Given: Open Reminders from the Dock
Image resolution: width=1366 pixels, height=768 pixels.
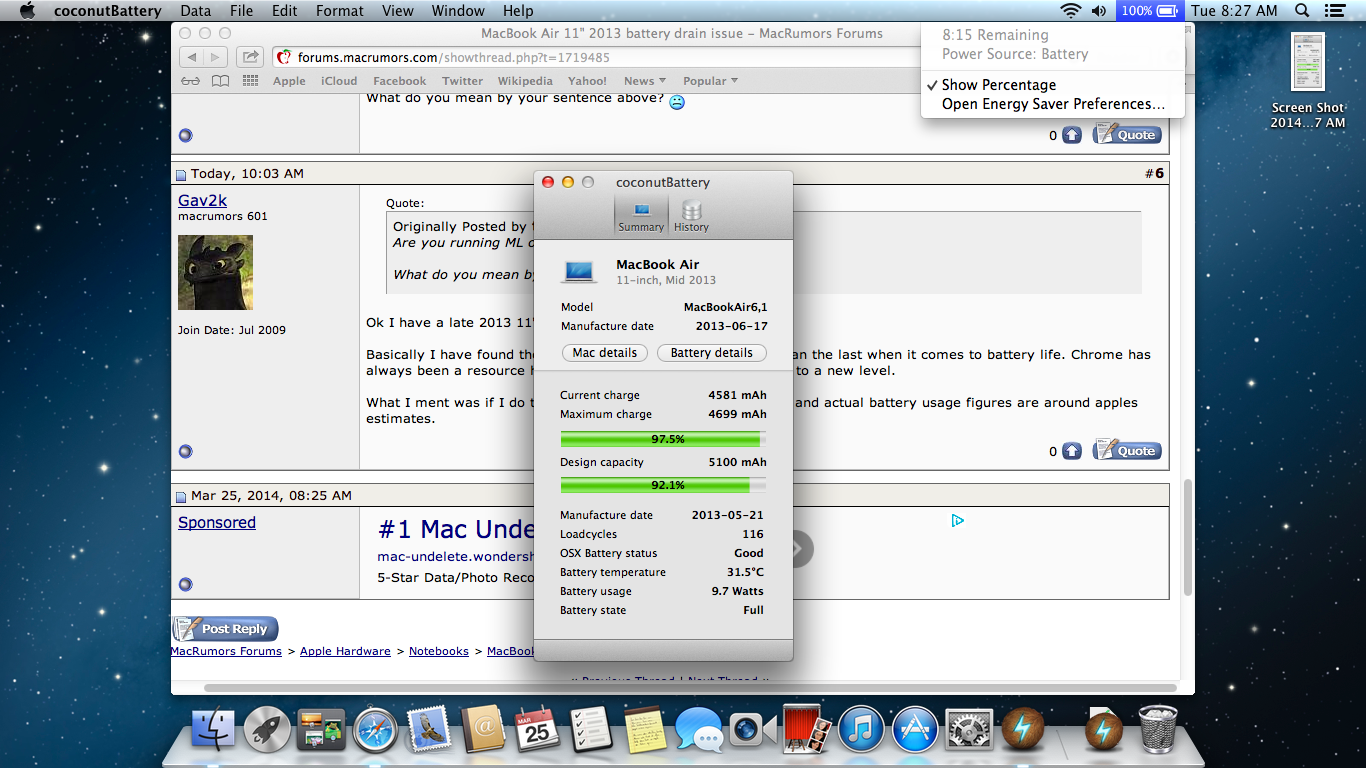Looking at the screenshot, I should (591, 730).
